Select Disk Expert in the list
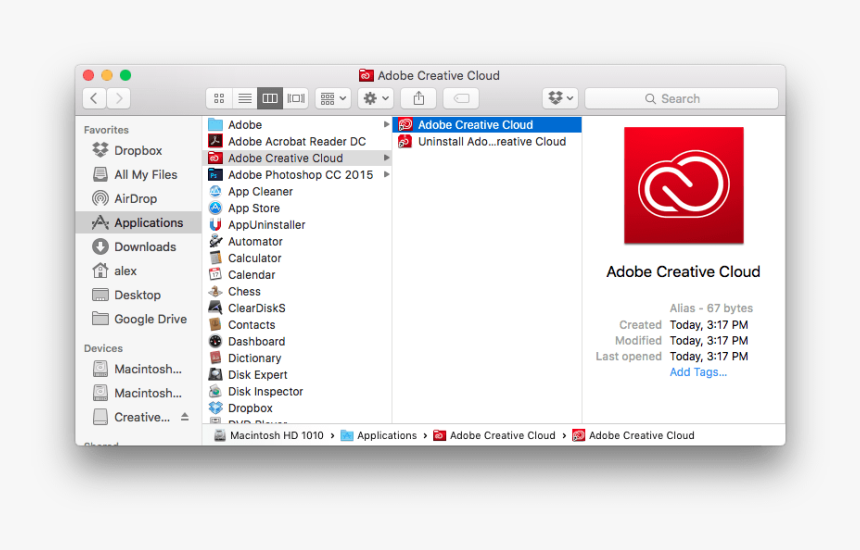This screenshot has height=550, width=860. 296,375
